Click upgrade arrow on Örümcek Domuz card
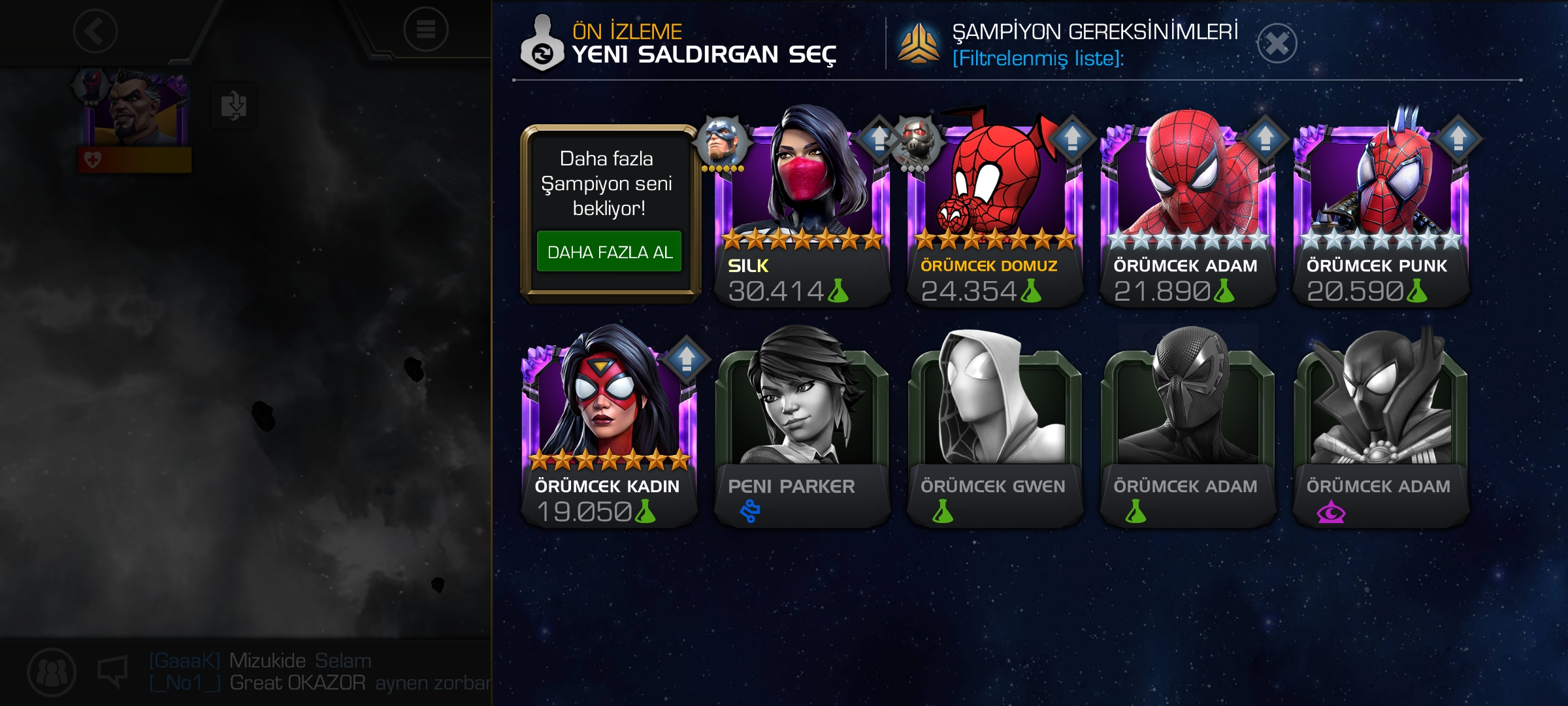This screenshot has width=1568, height=706. [x=1071, y=139]
